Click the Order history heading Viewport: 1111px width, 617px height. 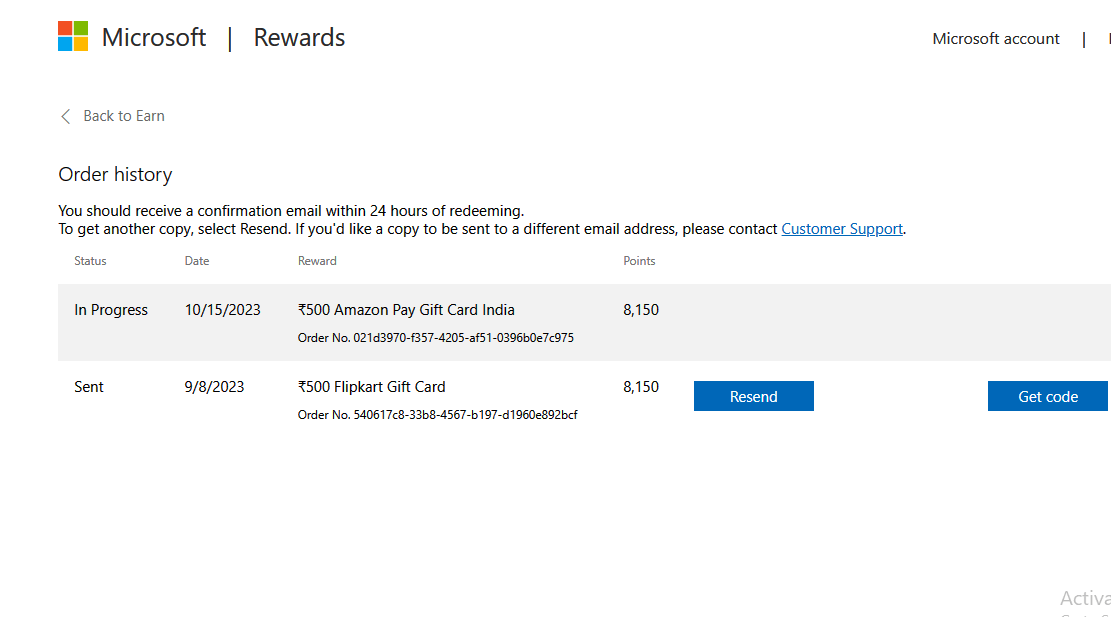(x=115, y=175)
